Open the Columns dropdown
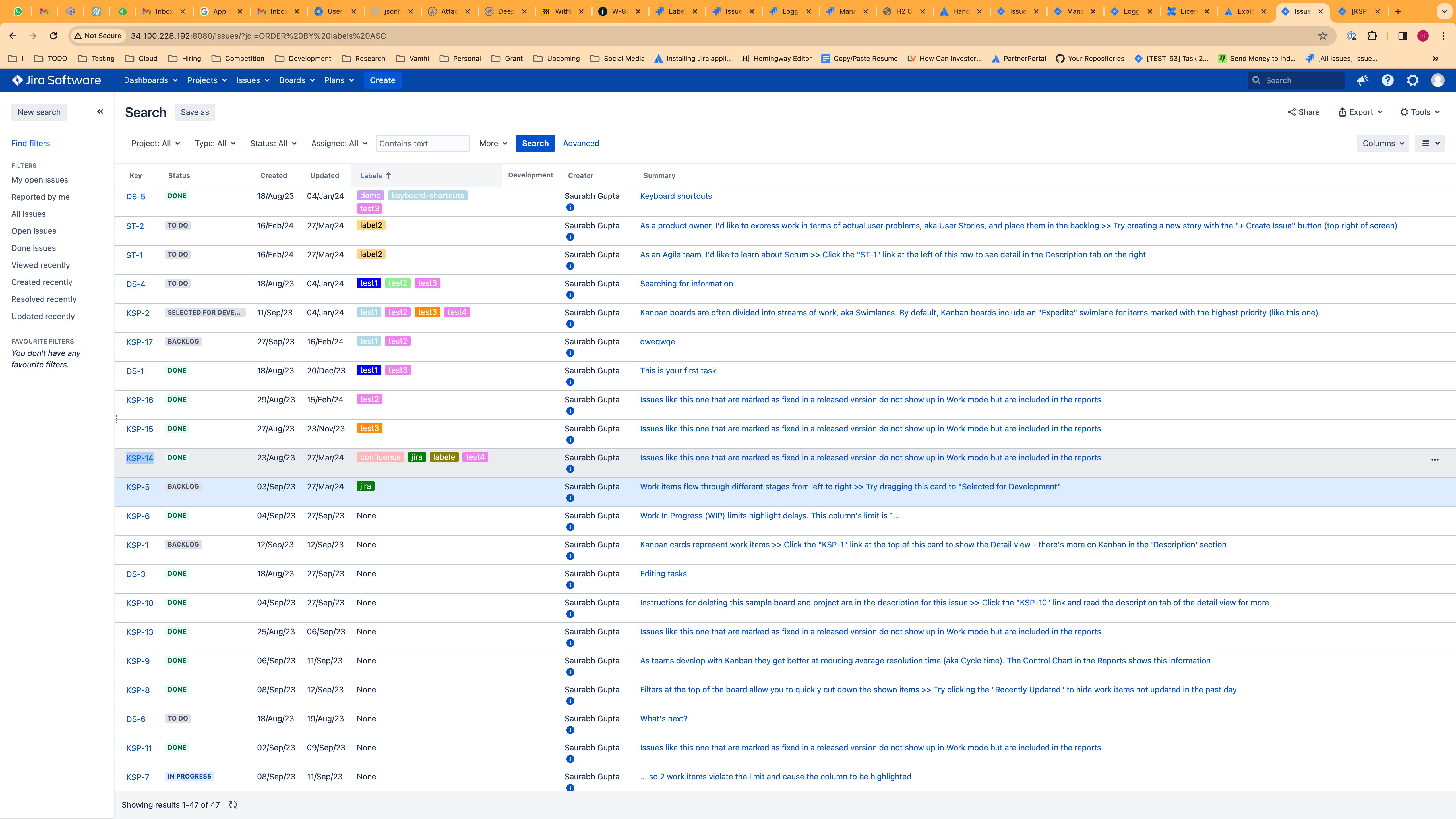The image size is (1456, 819). (1383, 144)
